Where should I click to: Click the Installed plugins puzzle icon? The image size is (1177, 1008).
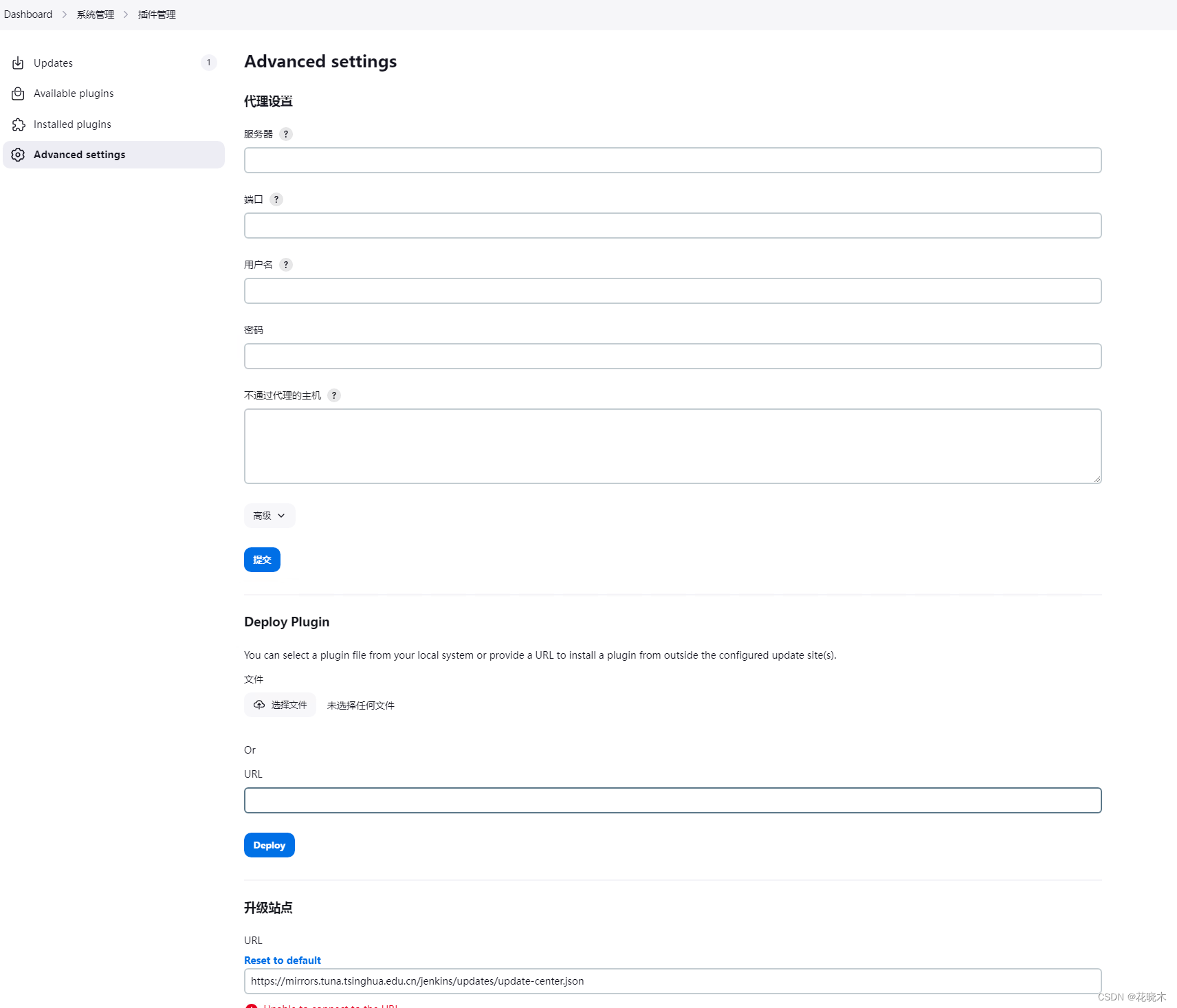[x=18, y=124]
